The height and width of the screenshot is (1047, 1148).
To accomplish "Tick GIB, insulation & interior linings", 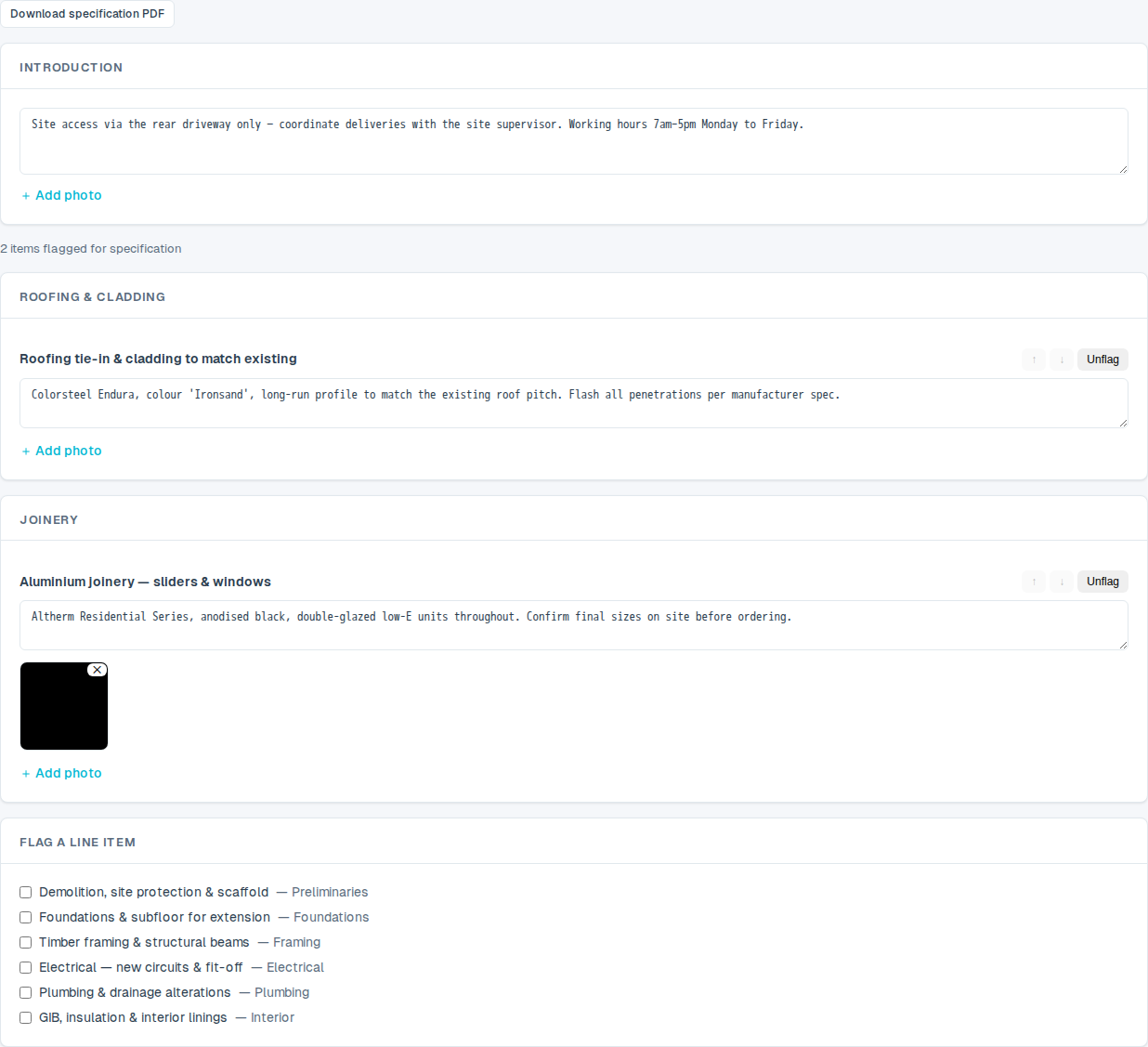I will [x=26, y=1017].
